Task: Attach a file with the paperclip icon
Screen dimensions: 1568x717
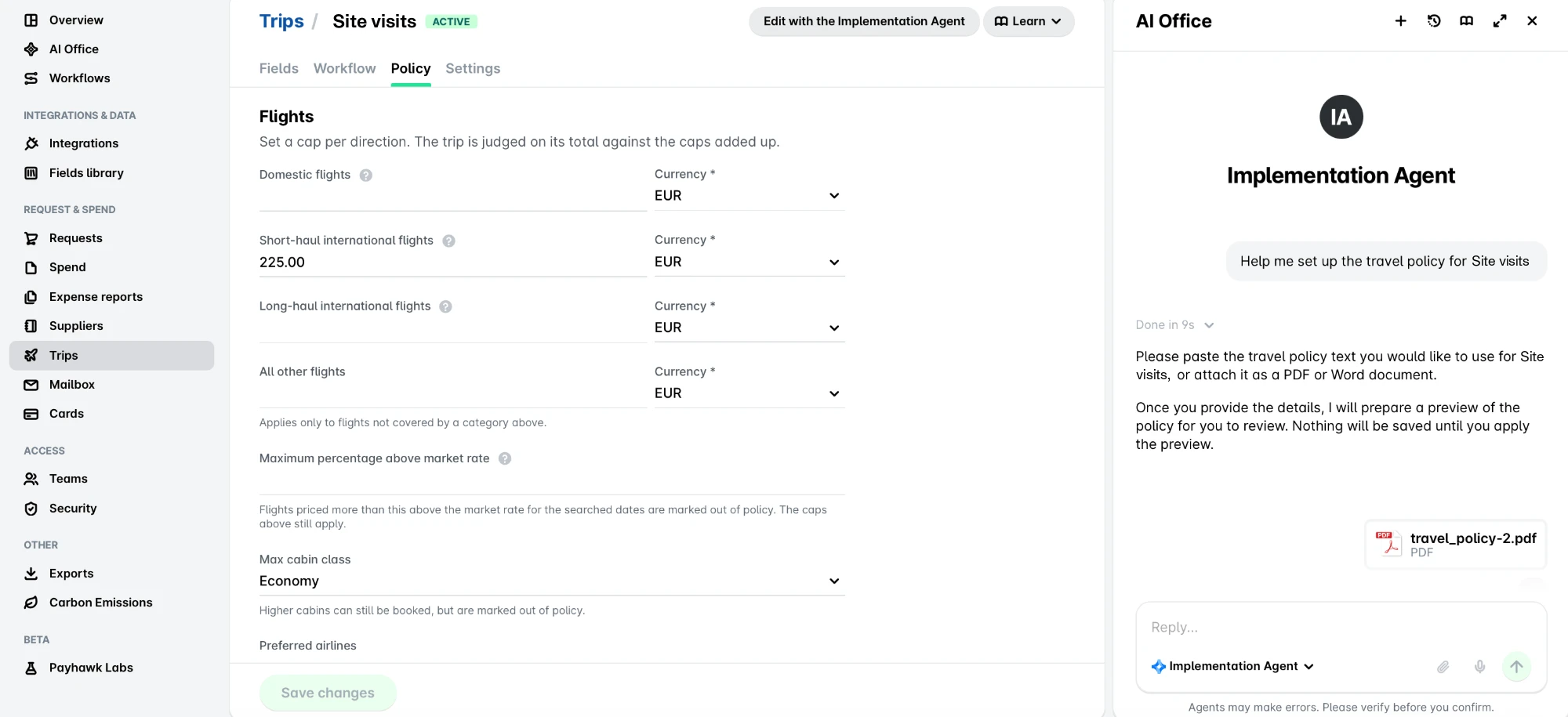Action: point(1443,667)
